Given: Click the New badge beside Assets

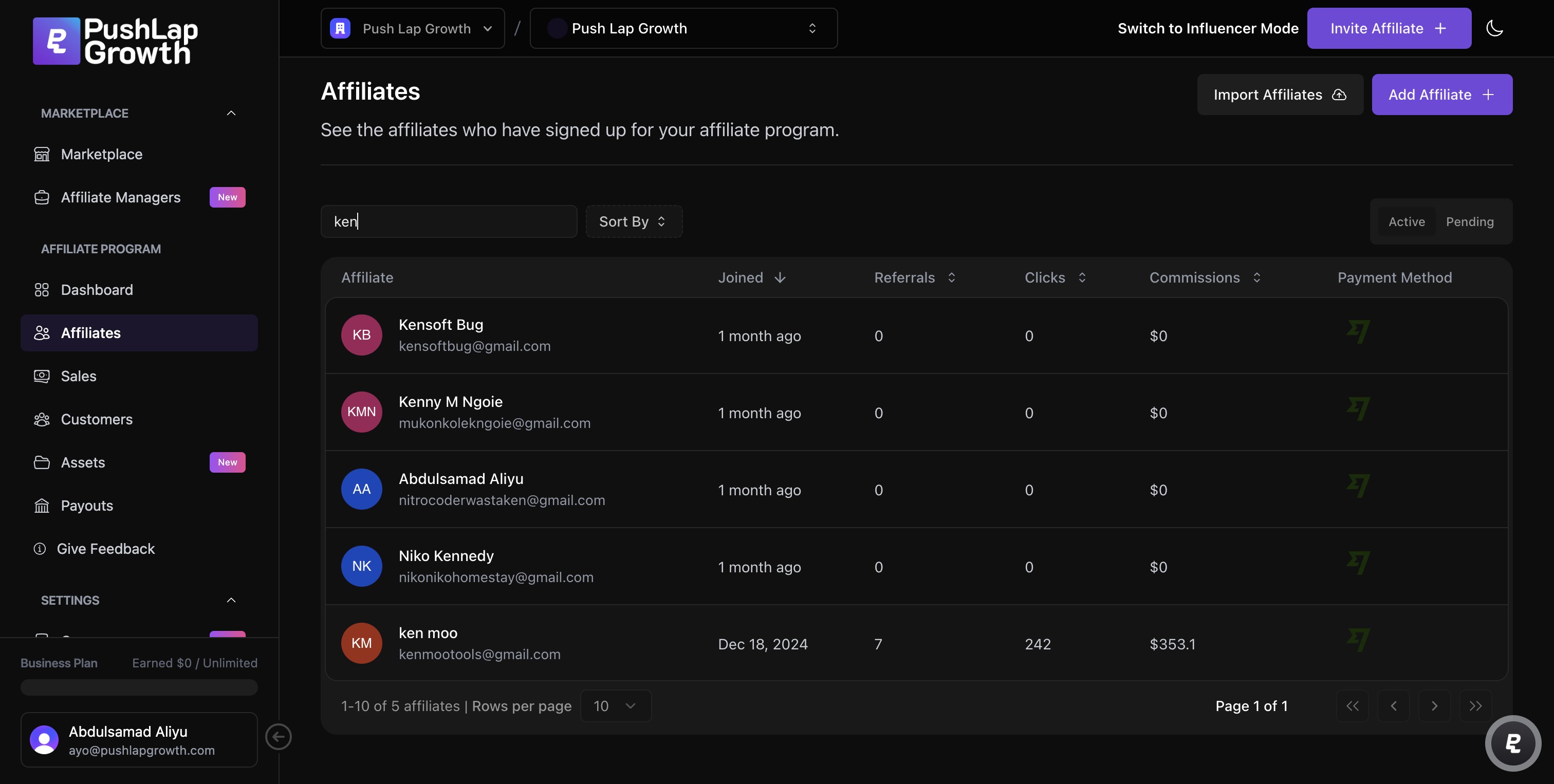Looking at the screenshot, I should [x=228, y=462].
